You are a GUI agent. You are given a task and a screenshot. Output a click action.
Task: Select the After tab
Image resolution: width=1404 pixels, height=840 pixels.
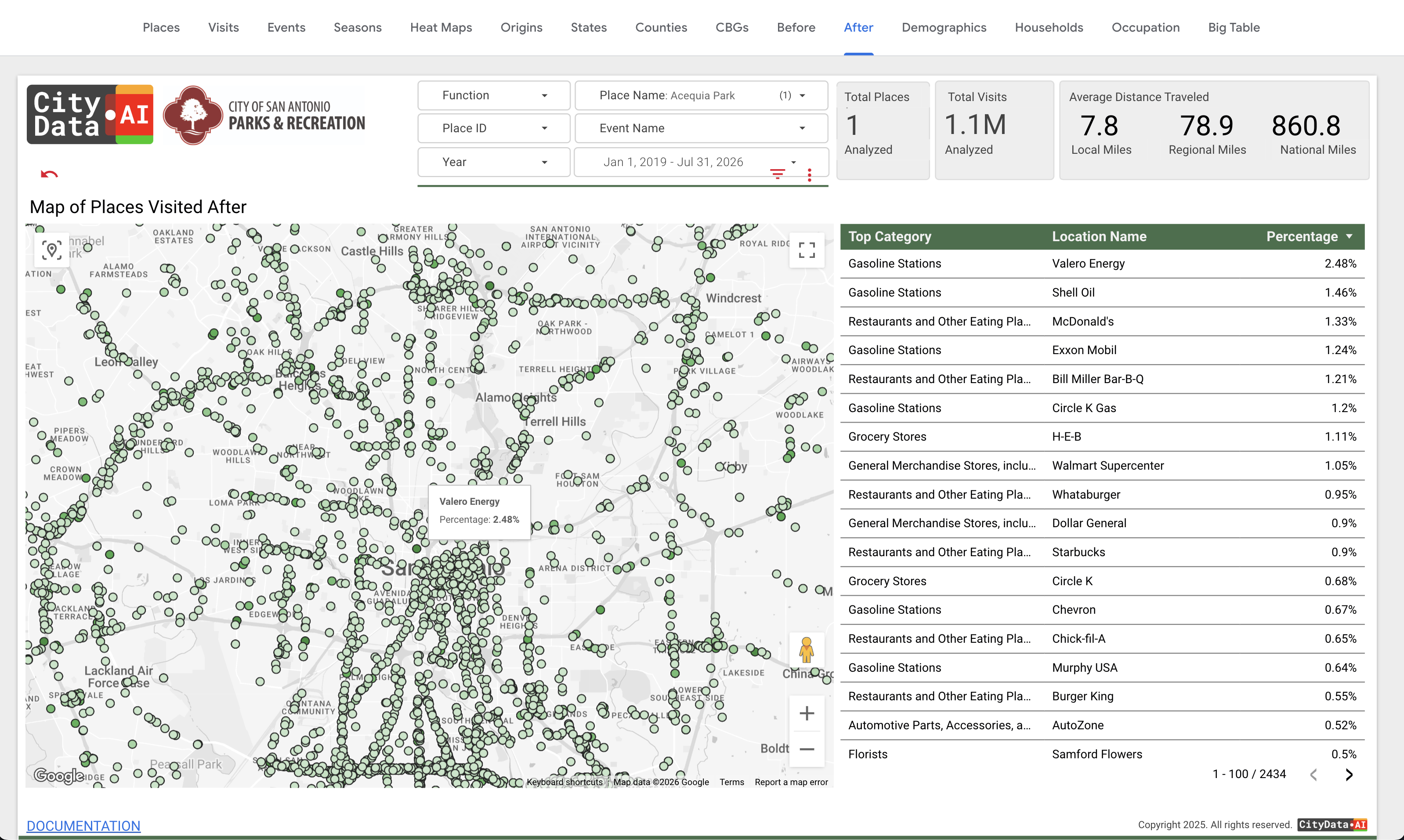tap(858, 27)
